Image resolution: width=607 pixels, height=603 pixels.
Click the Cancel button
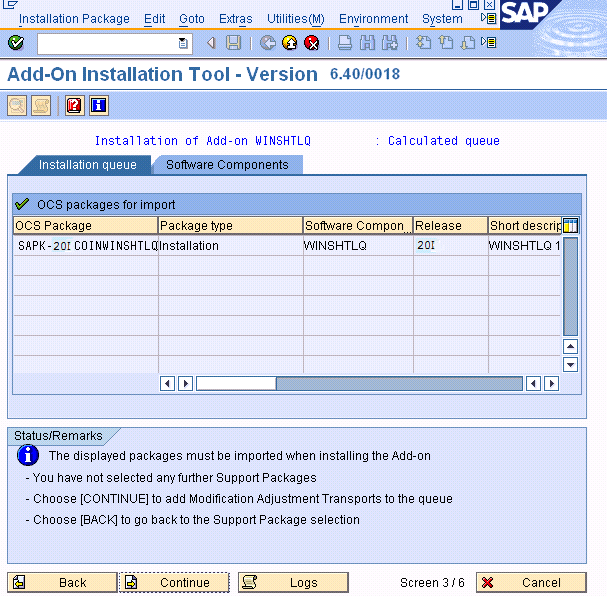pos(531,582)
